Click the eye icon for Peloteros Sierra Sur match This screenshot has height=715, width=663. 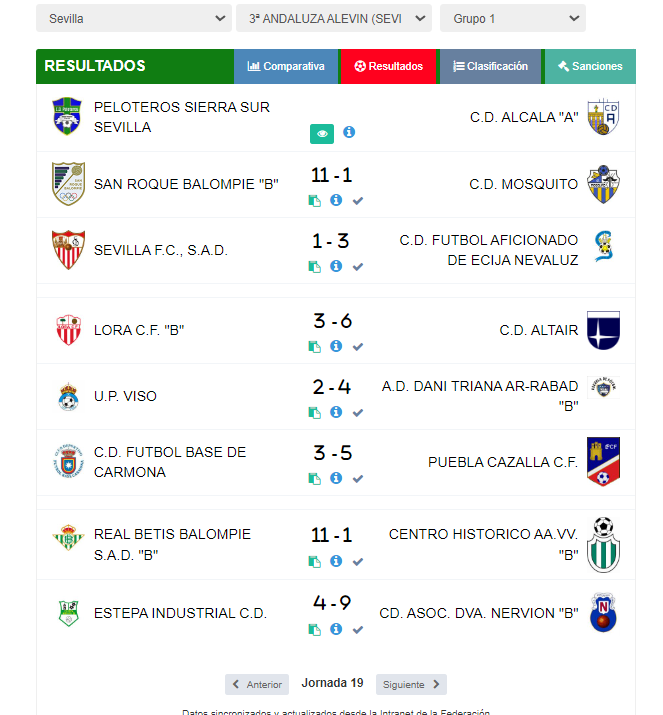(x=321, y=132)
